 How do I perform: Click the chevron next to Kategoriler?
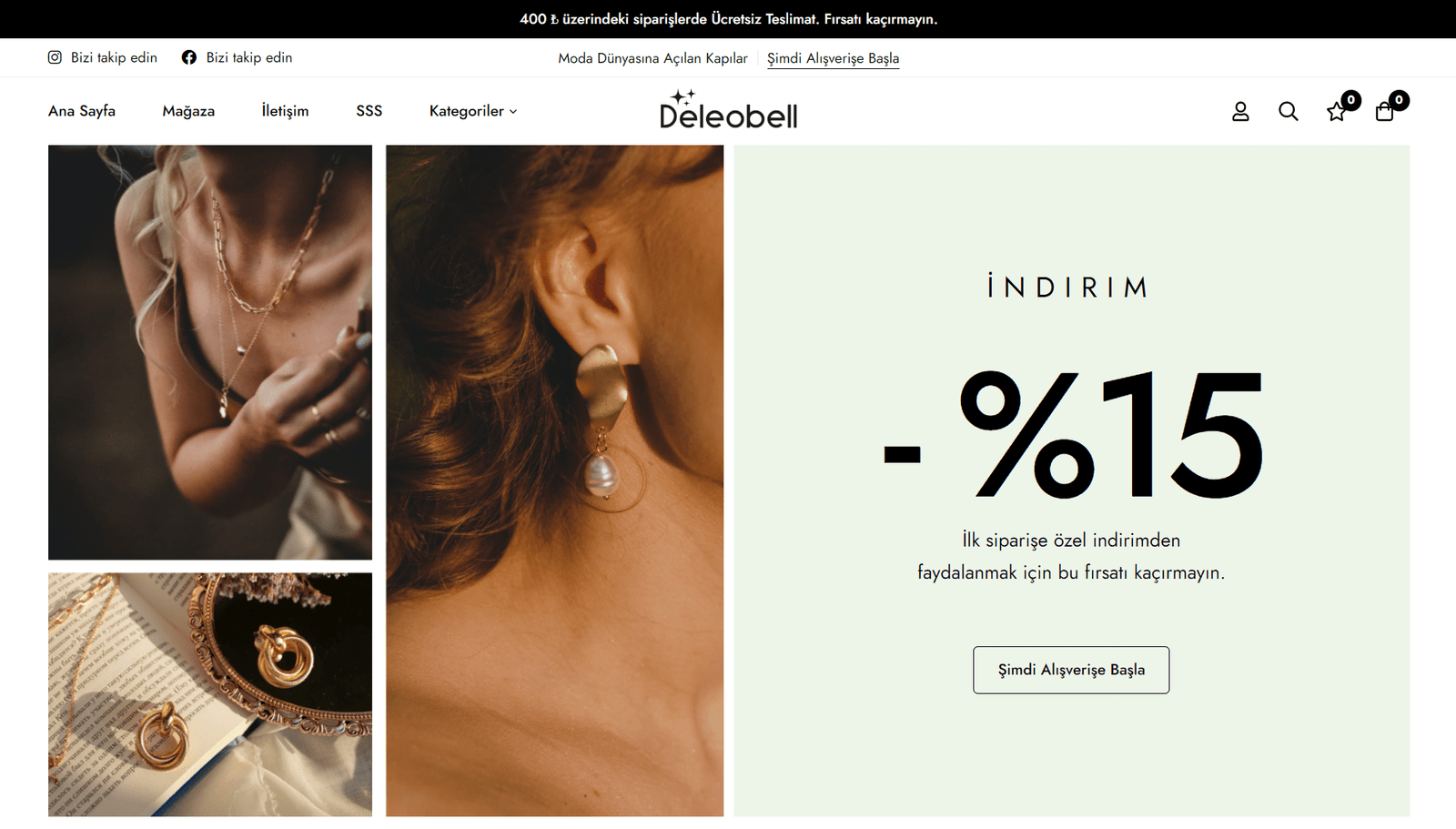point(513,112)
